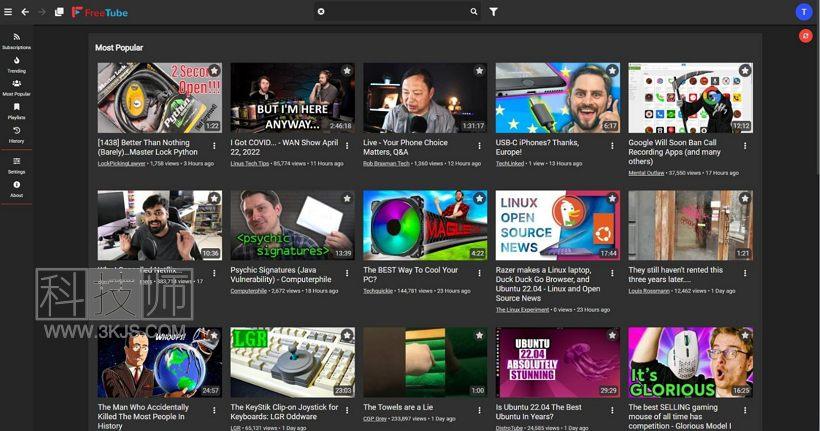820x431 pixels.
Task: Open title The Towels are a Lie
Action: (398, 407)
